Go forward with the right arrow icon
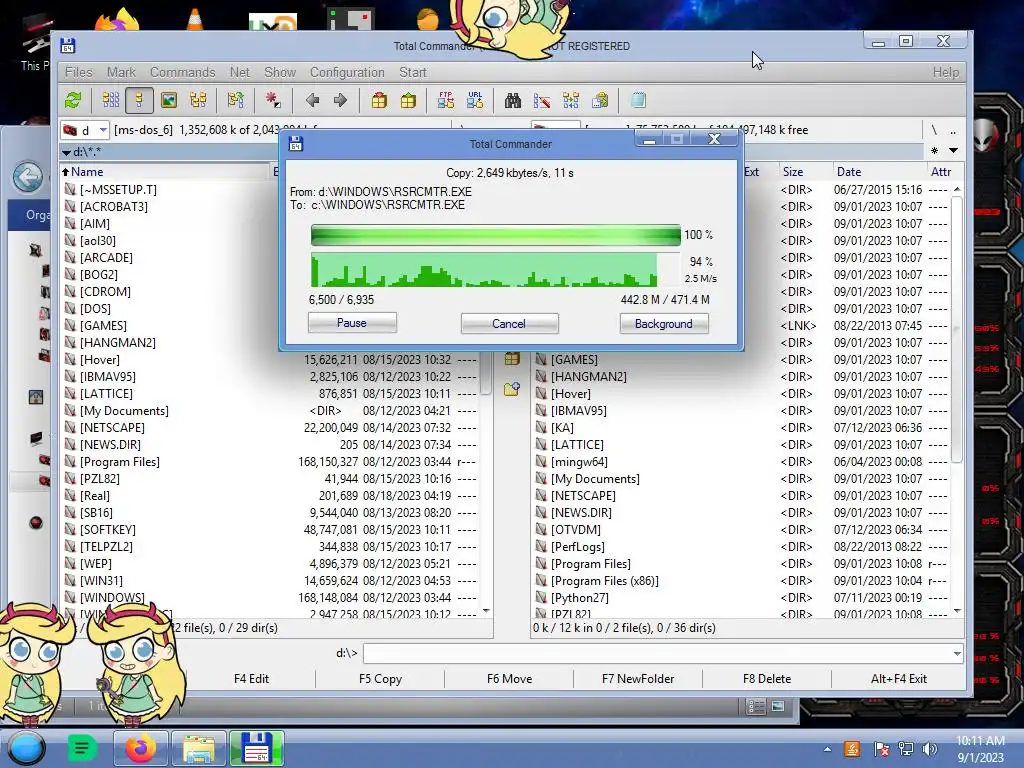This screenshot has width=1024, height=768. (x=340, y=100)
